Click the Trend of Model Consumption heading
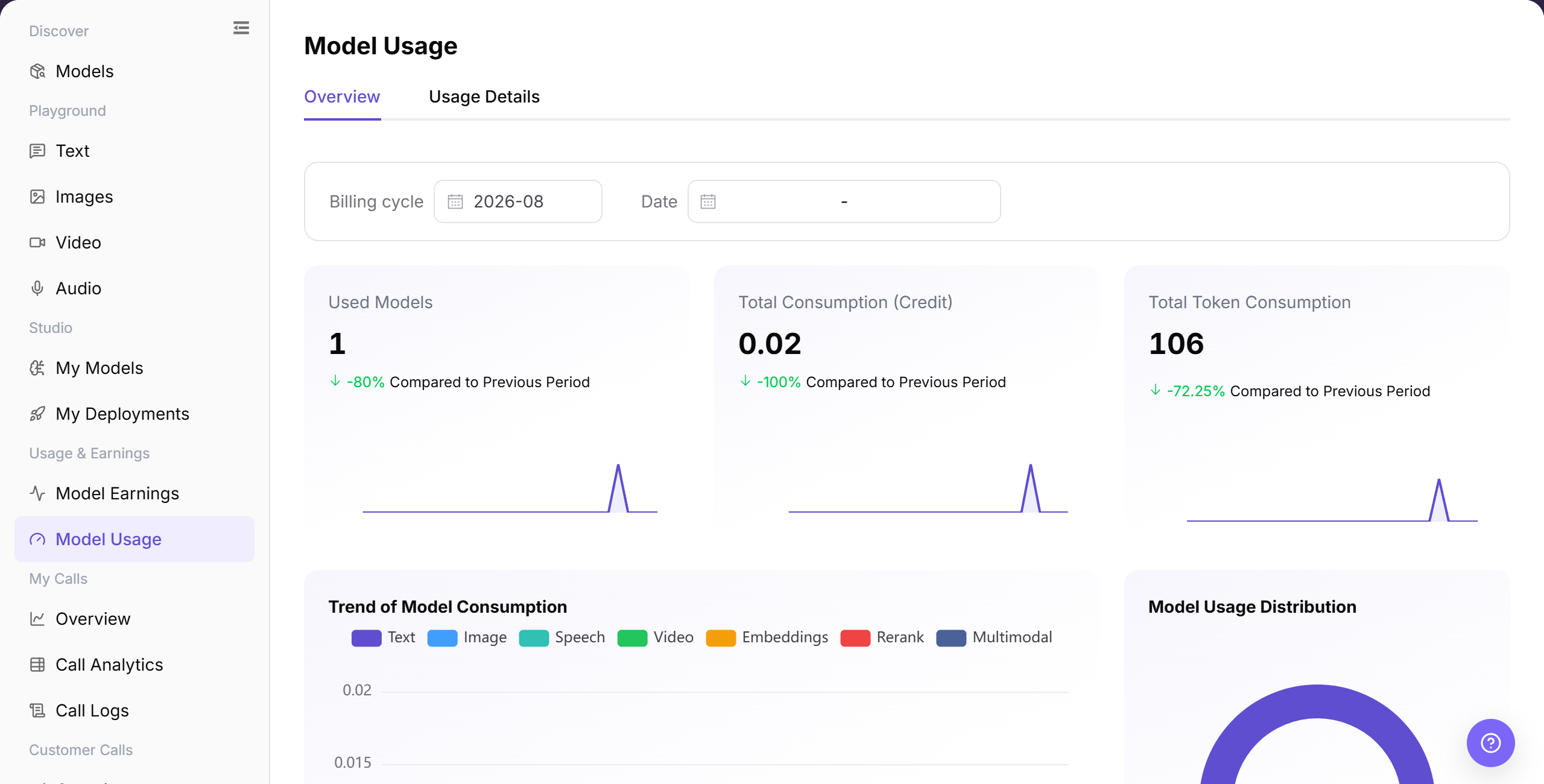The width and height of the screenshot is (1544, 784). pyautogui.click(x=448, y=607)
